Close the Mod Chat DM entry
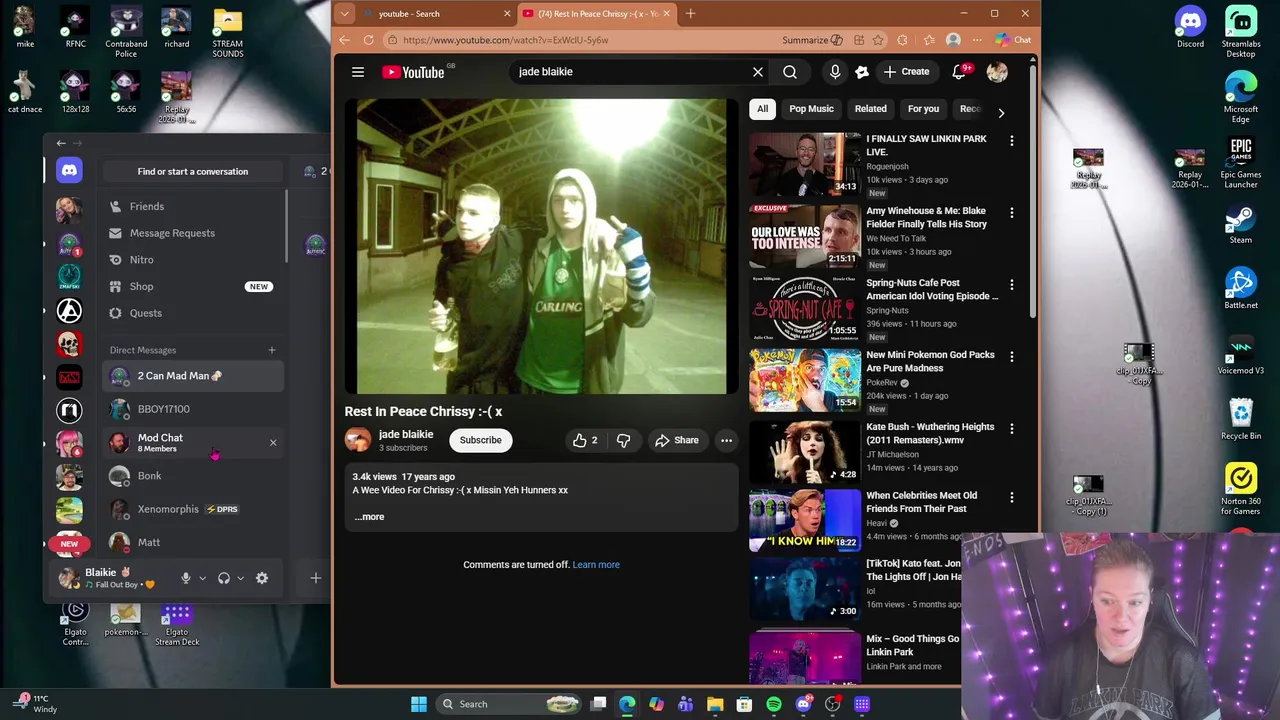Viewport: 1280px width, 720px height. coord(273,442)
